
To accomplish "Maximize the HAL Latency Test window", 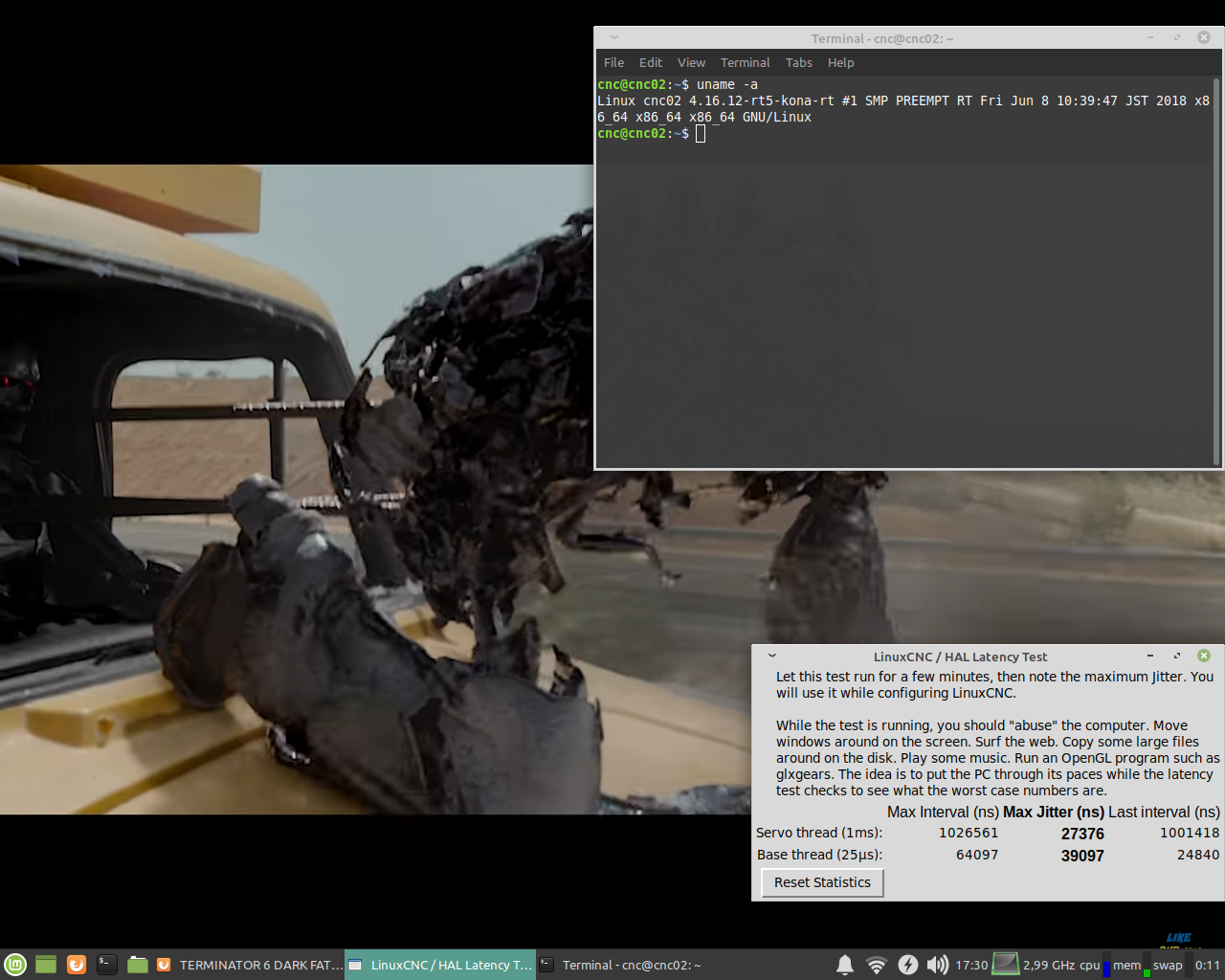I will [x=1177, y=656].
